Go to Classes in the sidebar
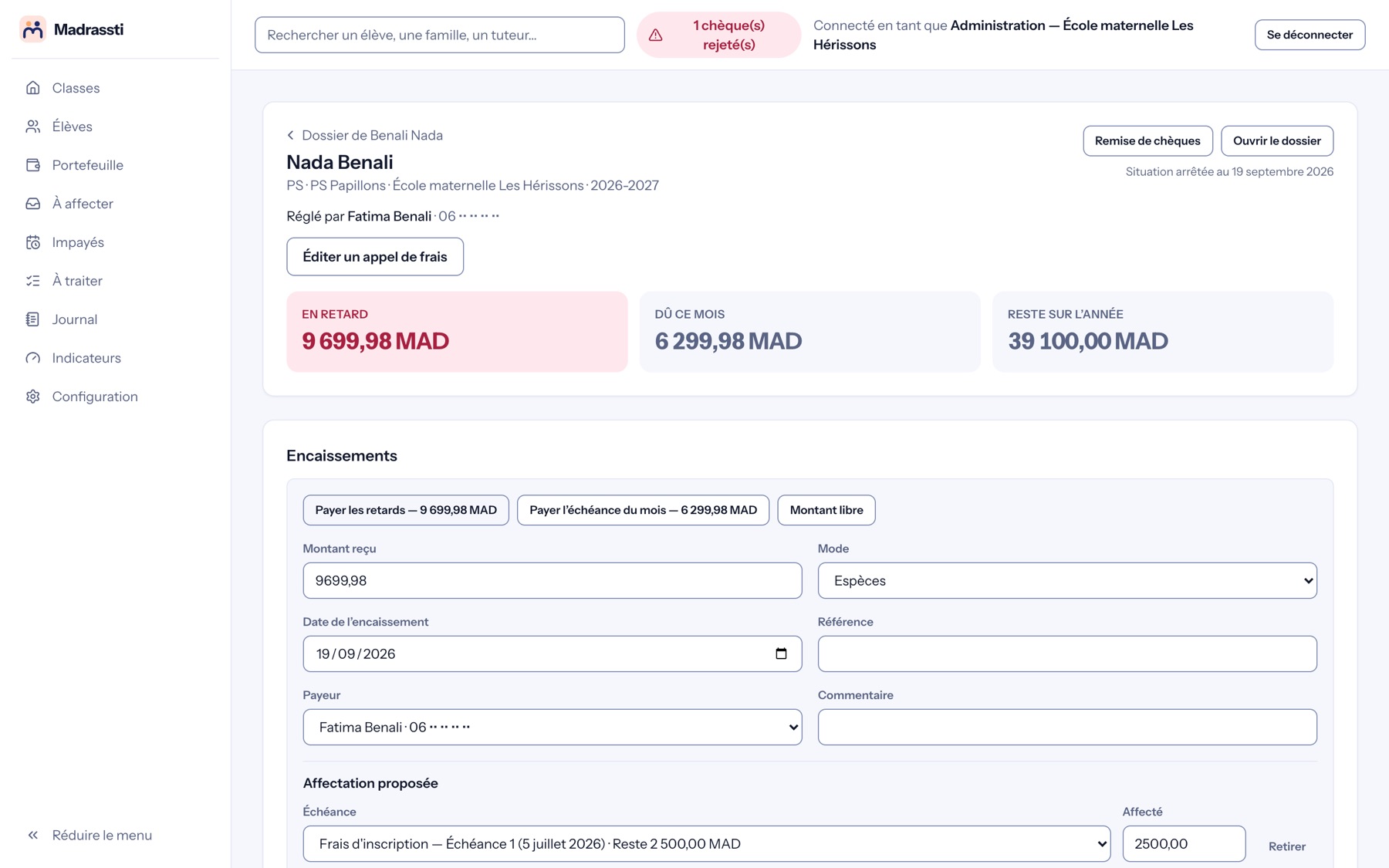Screen dimensions: 1389x868 116,88
